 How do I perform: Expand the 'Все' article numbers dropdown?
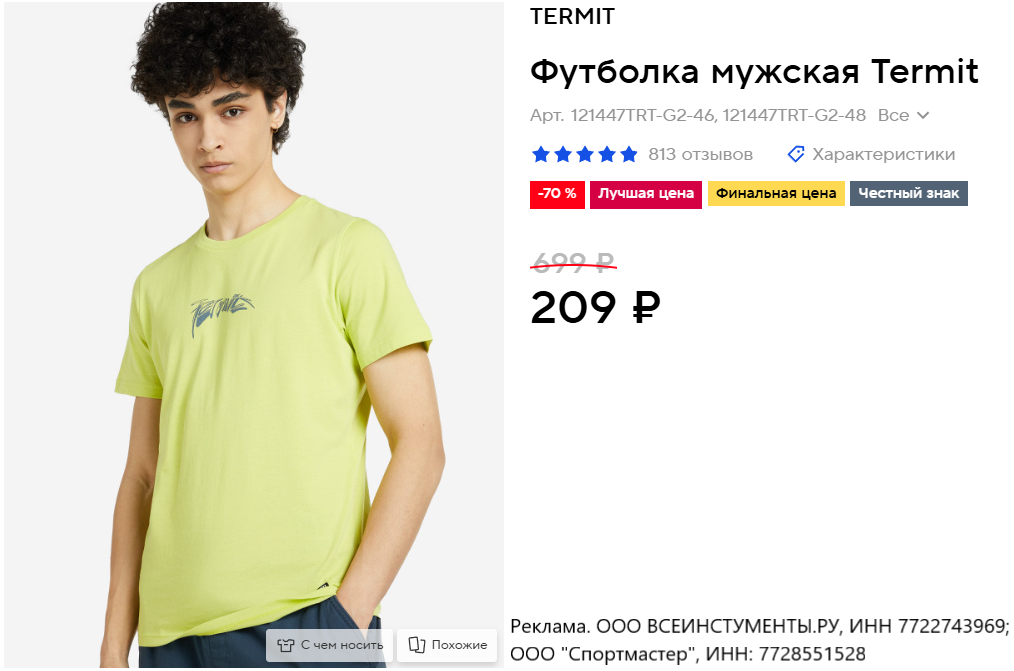pos(903,116)
